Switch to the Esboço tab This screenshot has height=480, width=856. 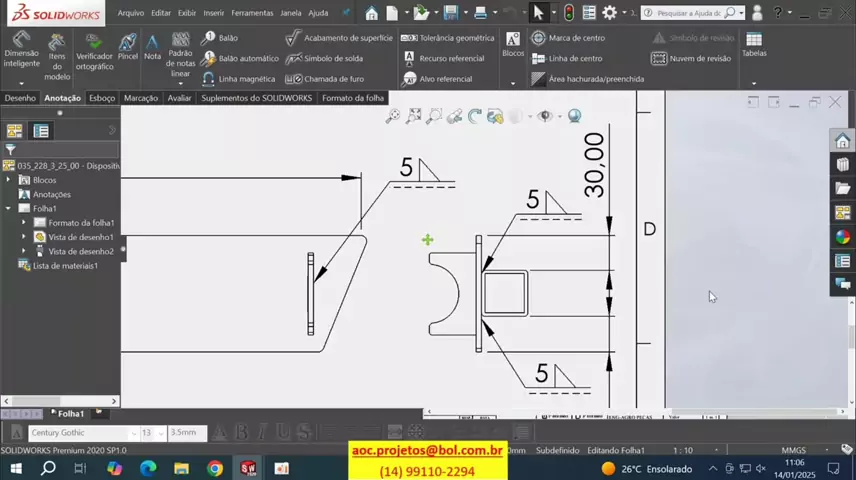(102, 98)
